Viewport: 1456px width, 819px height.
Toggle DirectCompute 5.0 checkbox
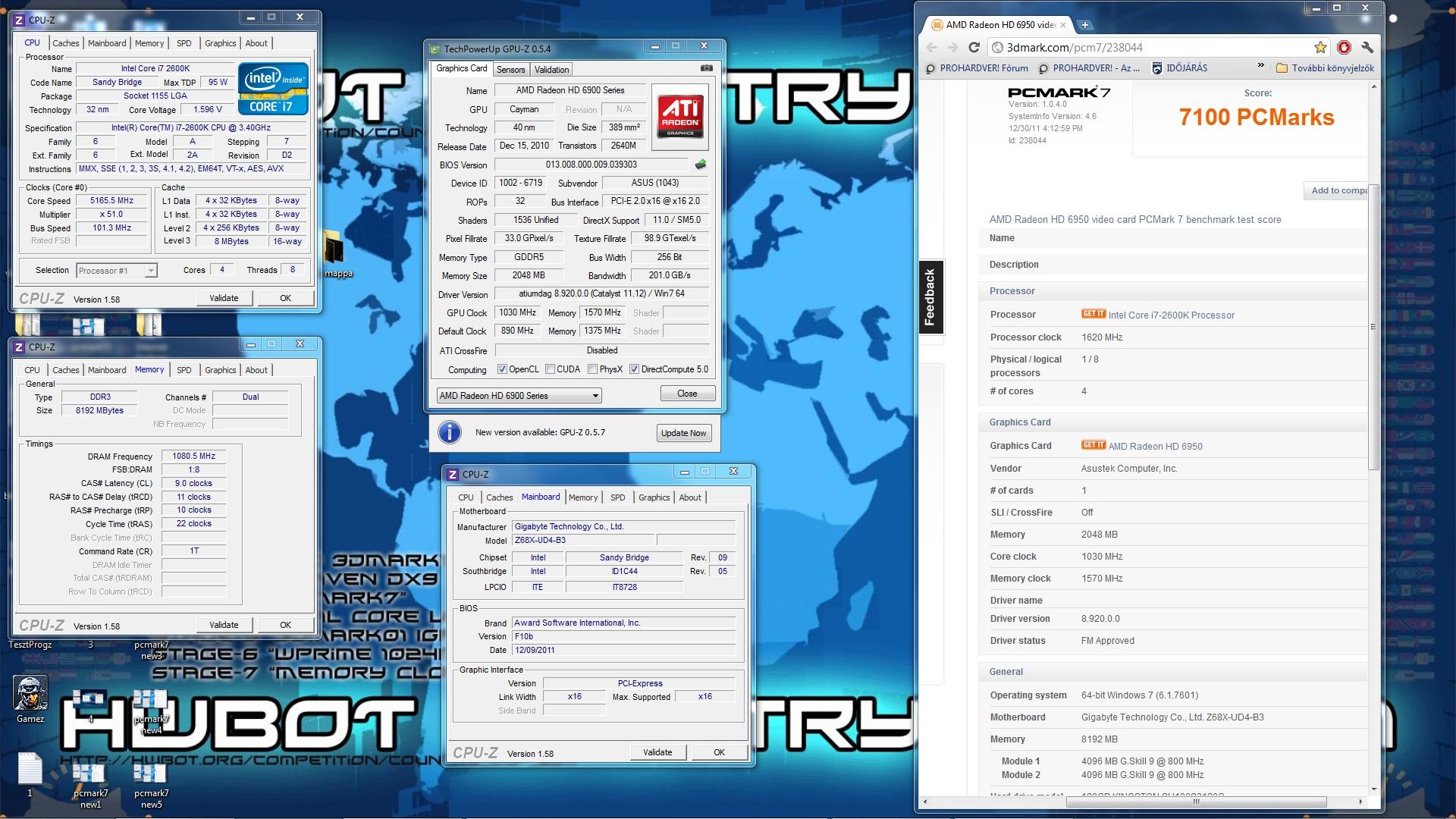[634, 369]
